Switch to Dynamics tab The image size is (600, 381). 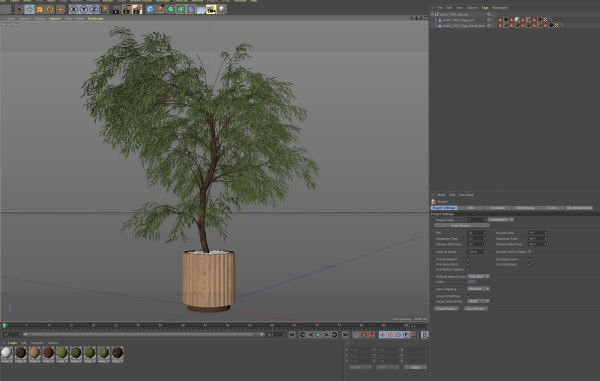[498, 208]
